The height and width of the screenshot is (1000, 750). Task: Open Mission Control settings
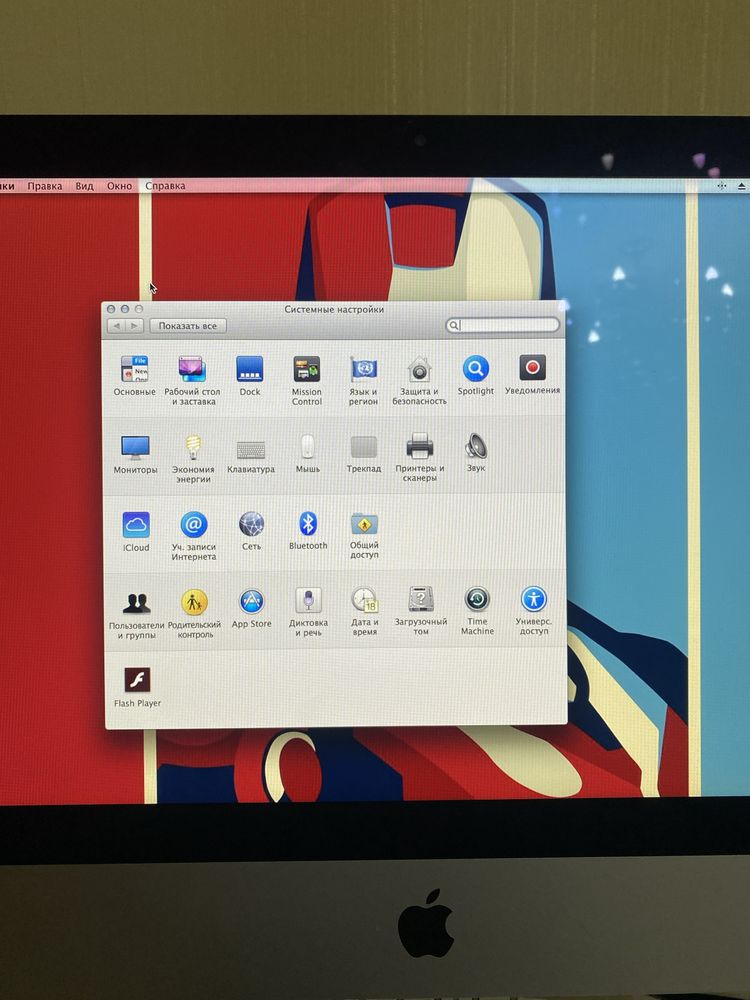pyautogui.click(x=307, y=369)
